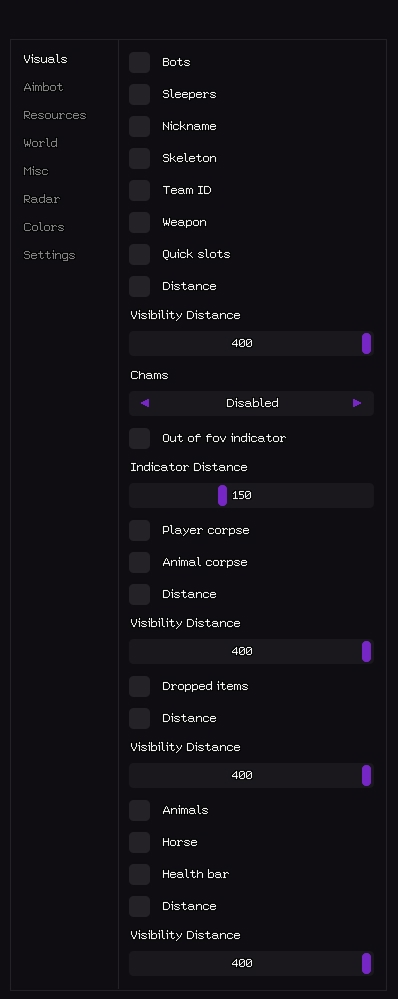Screen dimensions: 398x999
Task: Enable the Horse checkbox
Action: [x=139, y=842]
